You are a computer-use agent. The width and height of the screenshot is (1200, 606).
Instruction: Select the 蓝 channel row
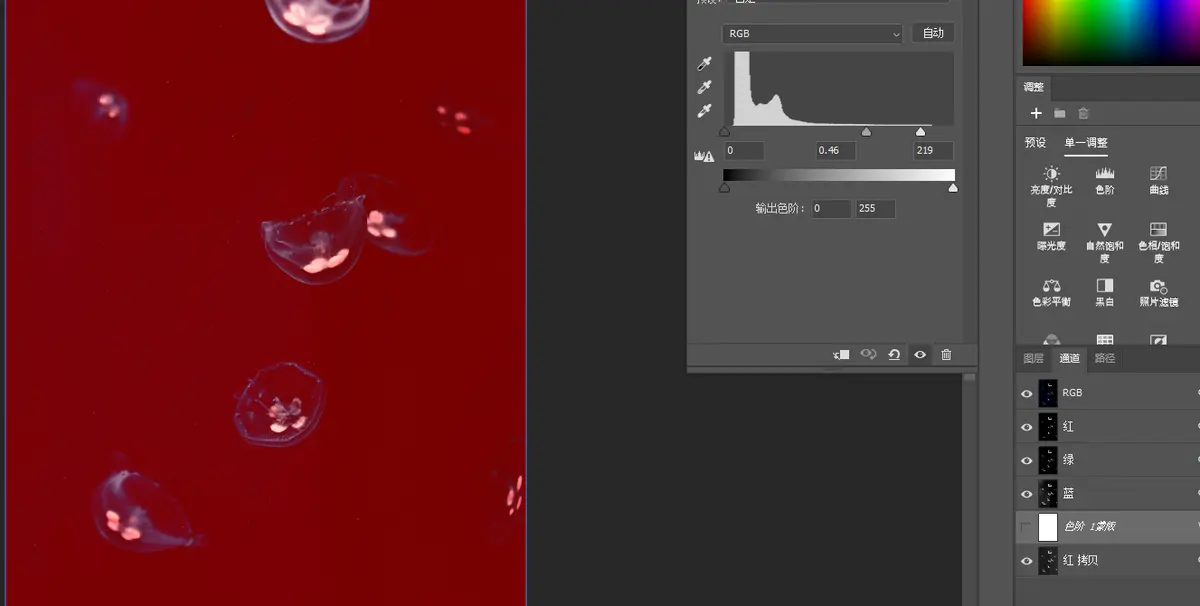(1108, 494)
